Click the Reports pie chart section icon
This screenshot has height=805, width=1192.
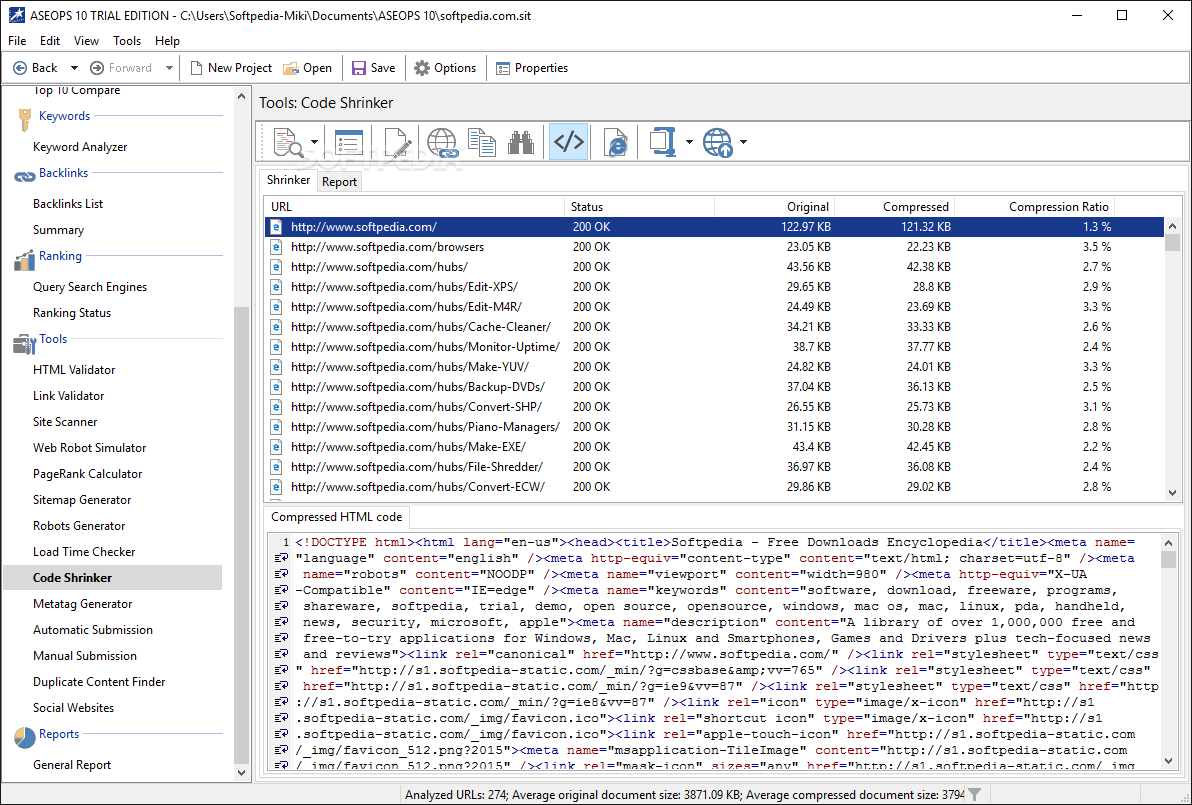24,737
